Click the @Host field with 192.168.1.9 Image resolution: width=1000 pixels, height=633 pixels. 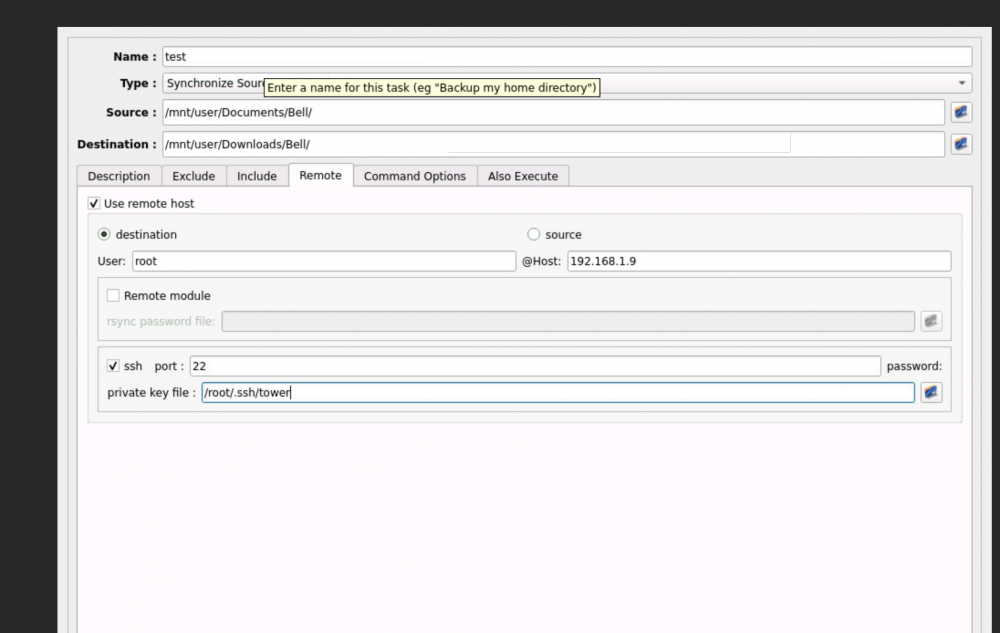tap(759, 261)
